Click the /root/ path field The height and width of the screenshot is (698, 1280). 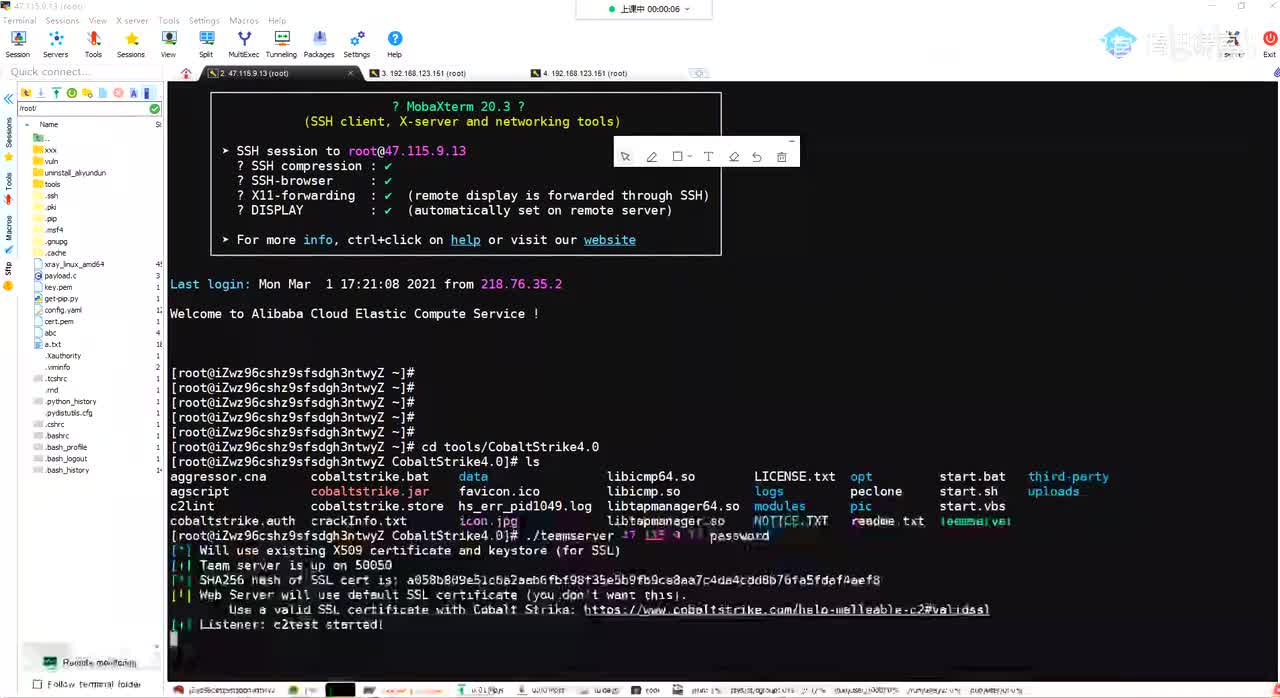(82, 108)
